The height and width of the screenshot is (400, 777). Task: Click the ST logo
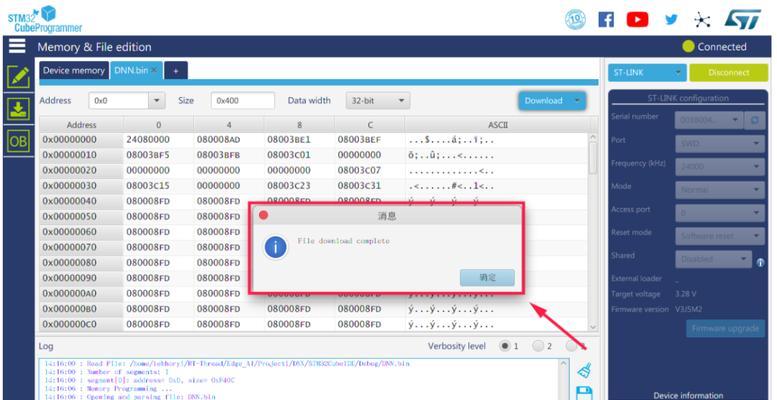coord(743,19)
